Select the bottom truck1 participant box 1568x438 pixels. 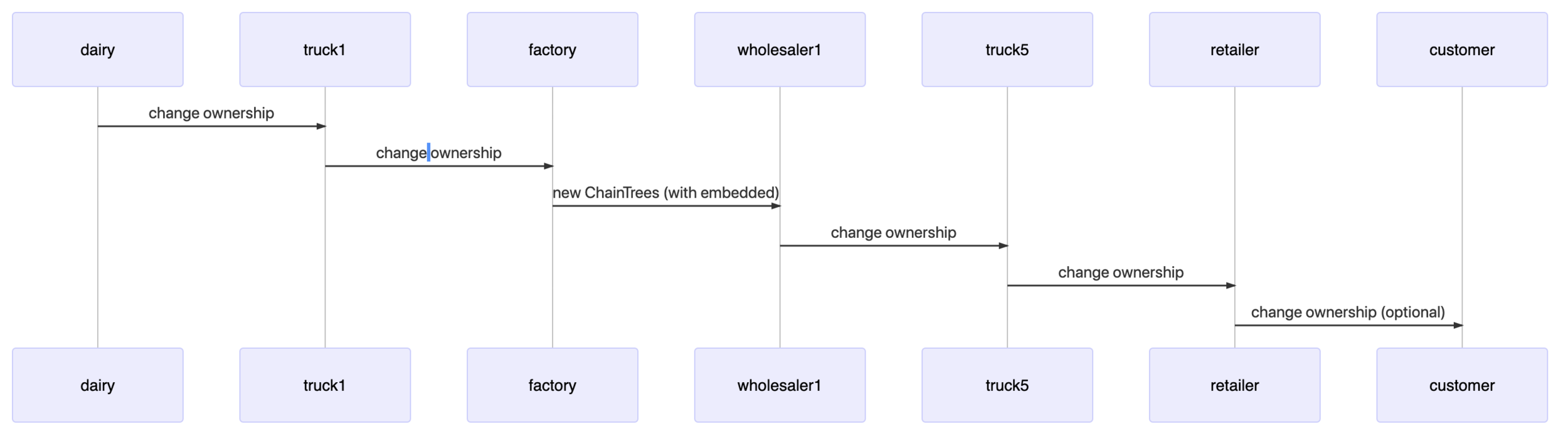(x=325, y=385)
